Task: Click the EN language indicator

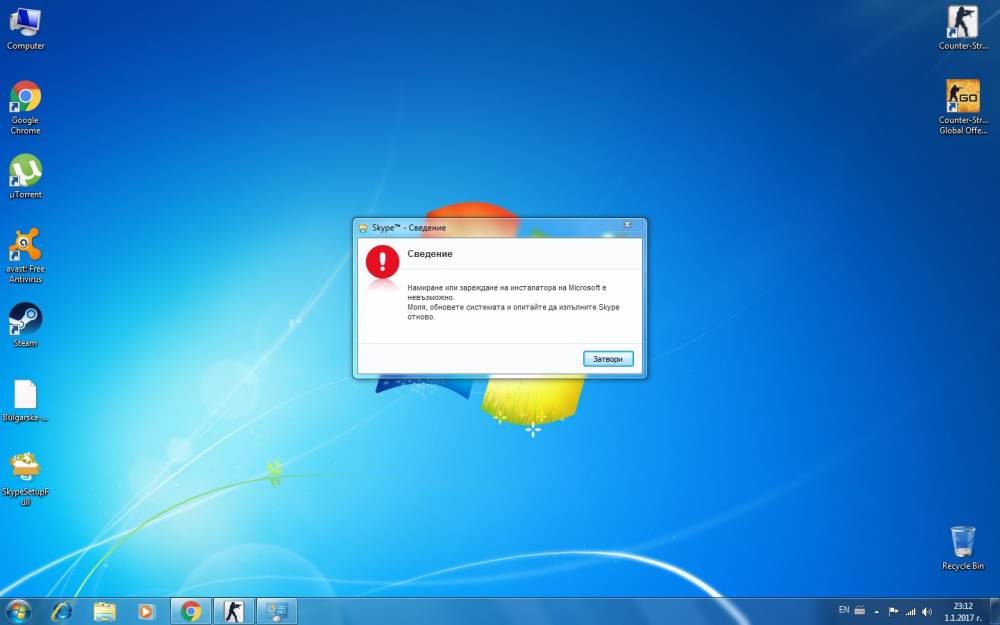Action: [844, 610]
